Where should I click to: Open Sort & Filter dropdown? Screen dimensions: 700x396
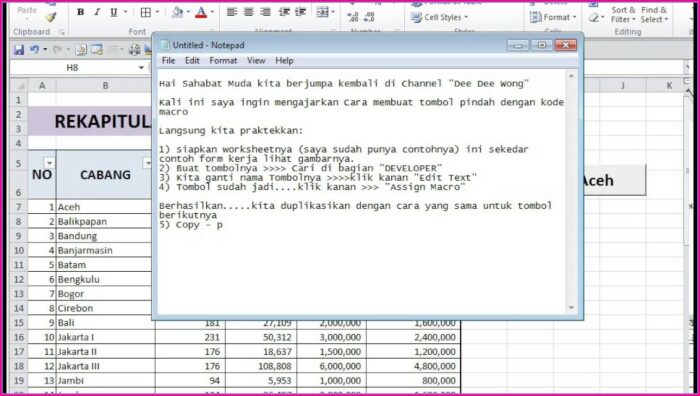(623, 15)
